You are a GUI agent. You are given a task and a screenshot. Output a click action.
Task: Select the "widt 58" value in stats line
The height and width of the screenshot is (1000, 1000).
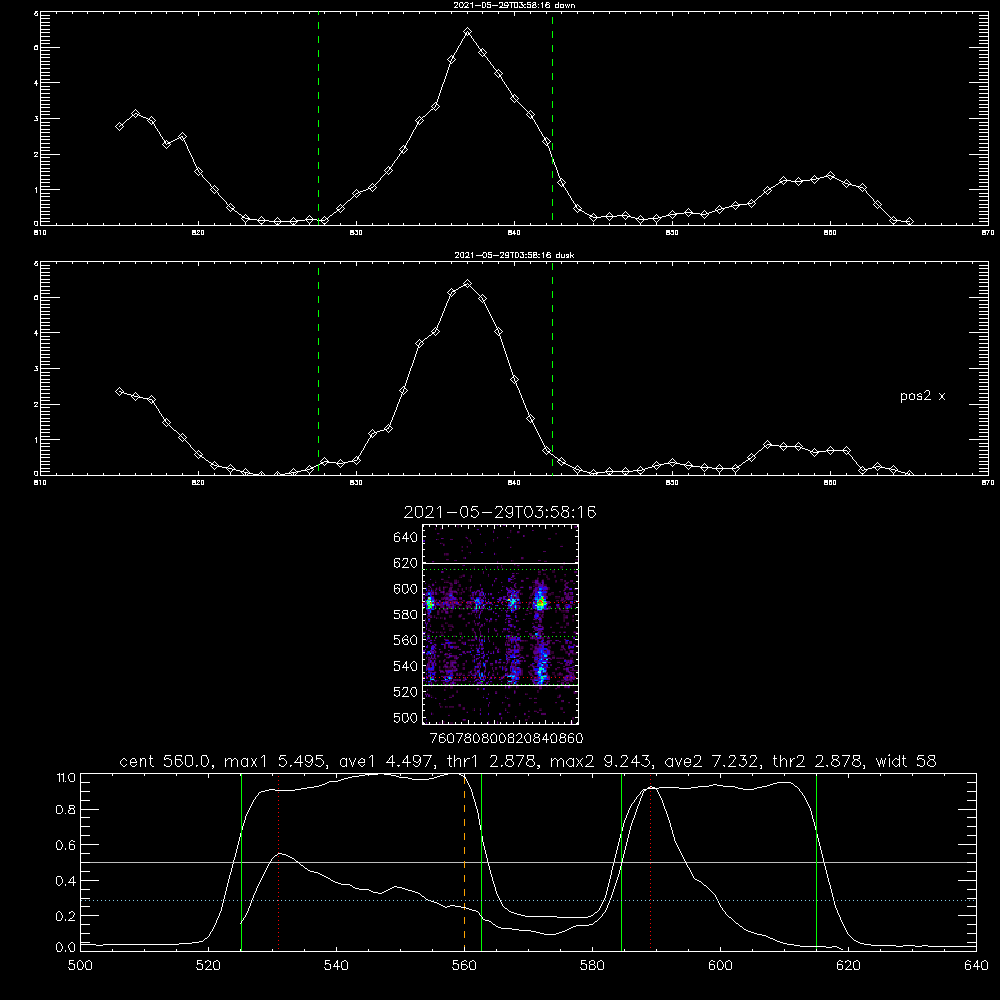pyautogui.click(x=906, y=761)
